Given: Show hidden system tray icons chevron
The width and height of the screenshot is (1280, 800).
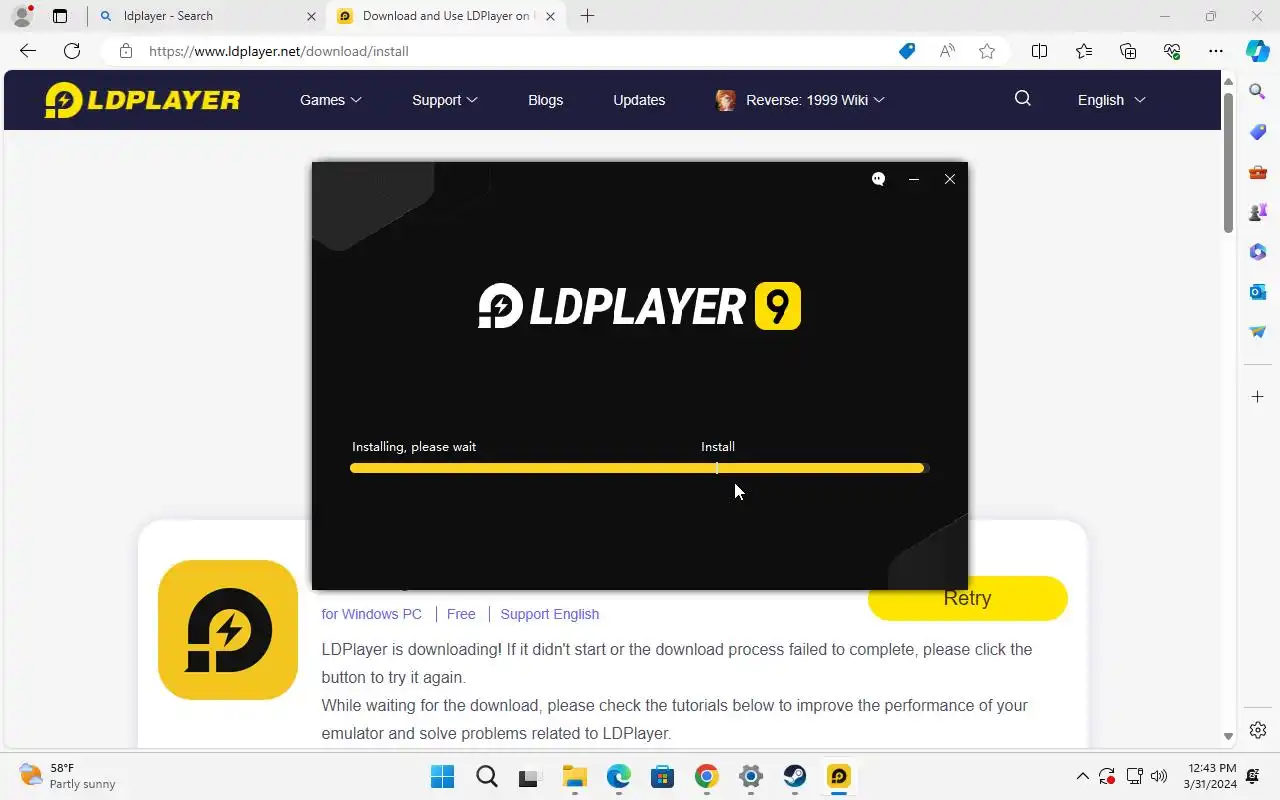Looking at the screenshot, I should coord(1082,776).
